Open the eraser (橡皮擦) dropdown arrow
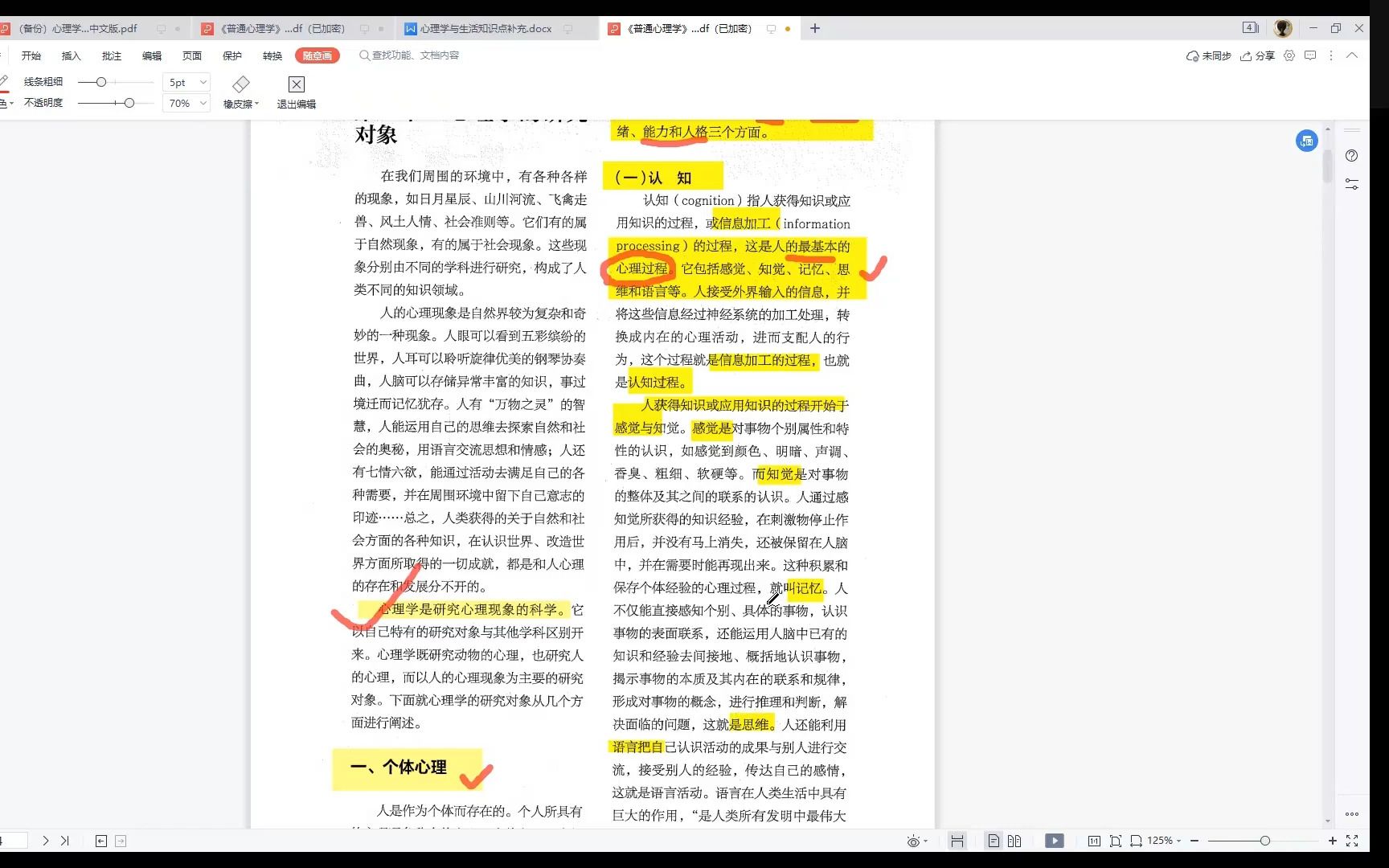The image size is (1389, 868). pos(256,104)
